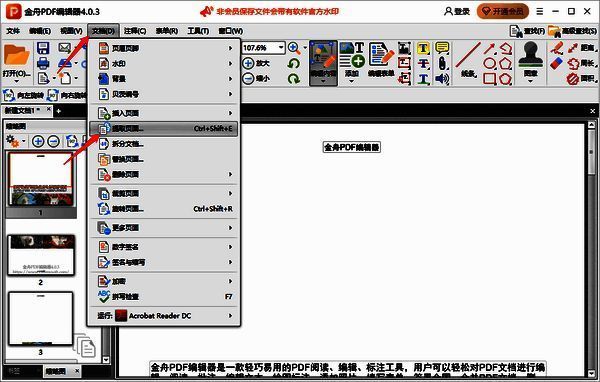Select page 2 thumbnail
This screenshot has height=382, width=600.
coord(41,255)
